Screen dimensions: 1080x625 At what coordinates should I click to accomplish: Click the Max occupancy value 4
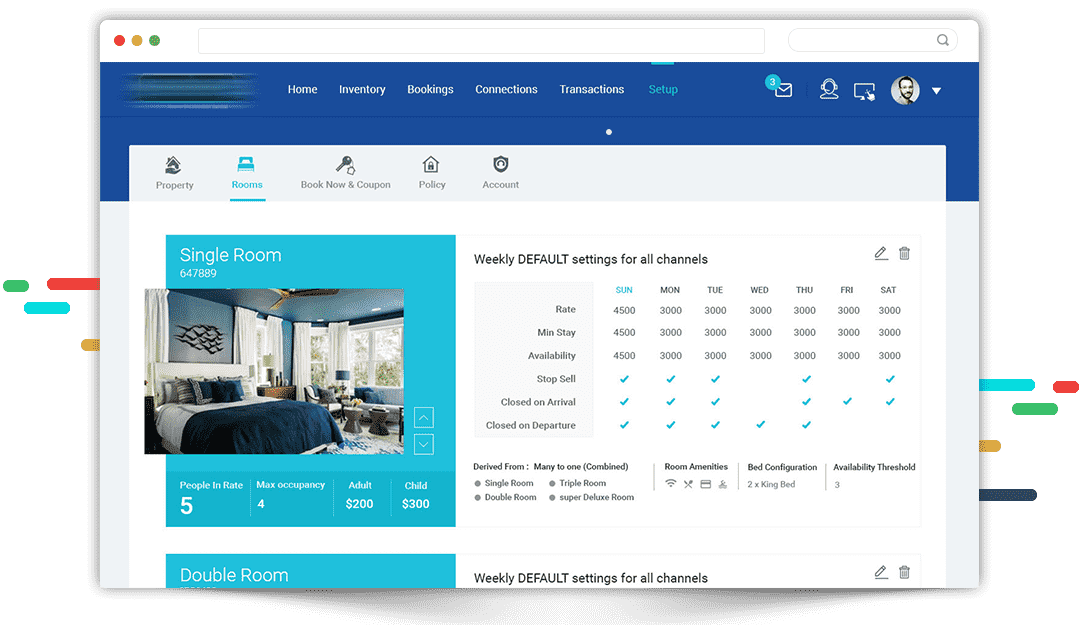pos(261,504)
